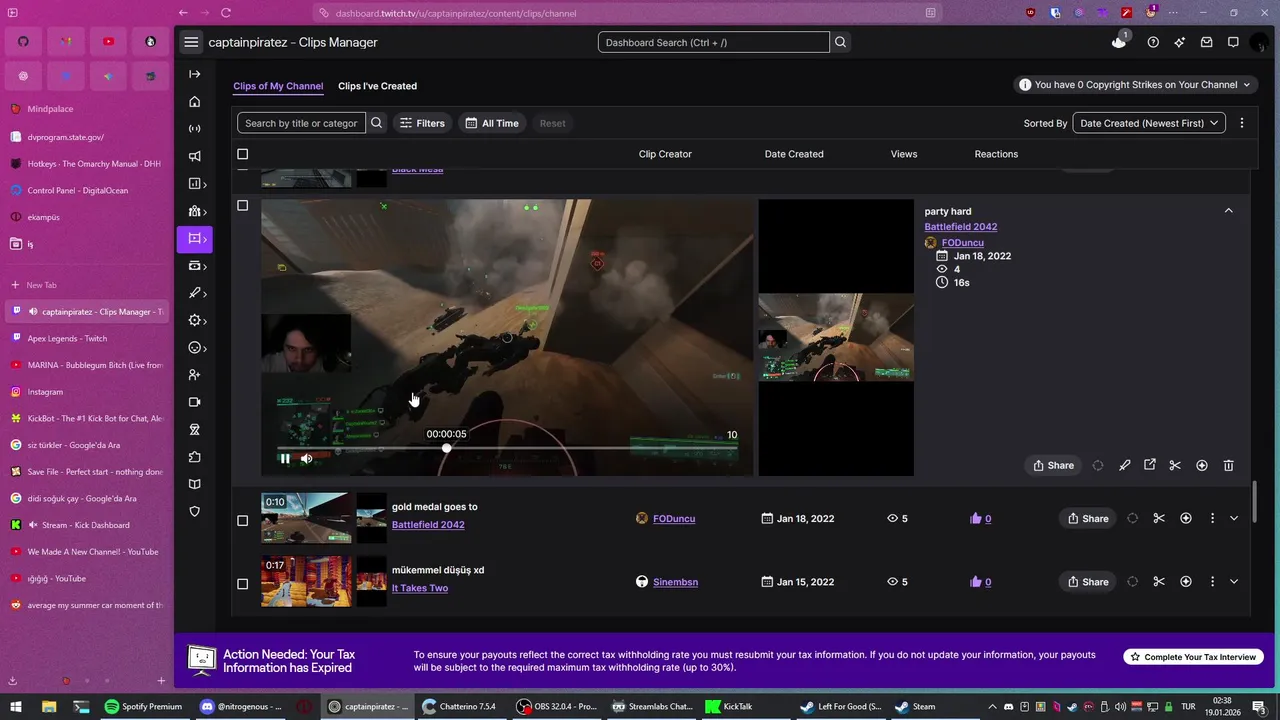Switch to Apex Legends - Twitch browser tab
The image size is (1280, 720).
click(86, 338)
